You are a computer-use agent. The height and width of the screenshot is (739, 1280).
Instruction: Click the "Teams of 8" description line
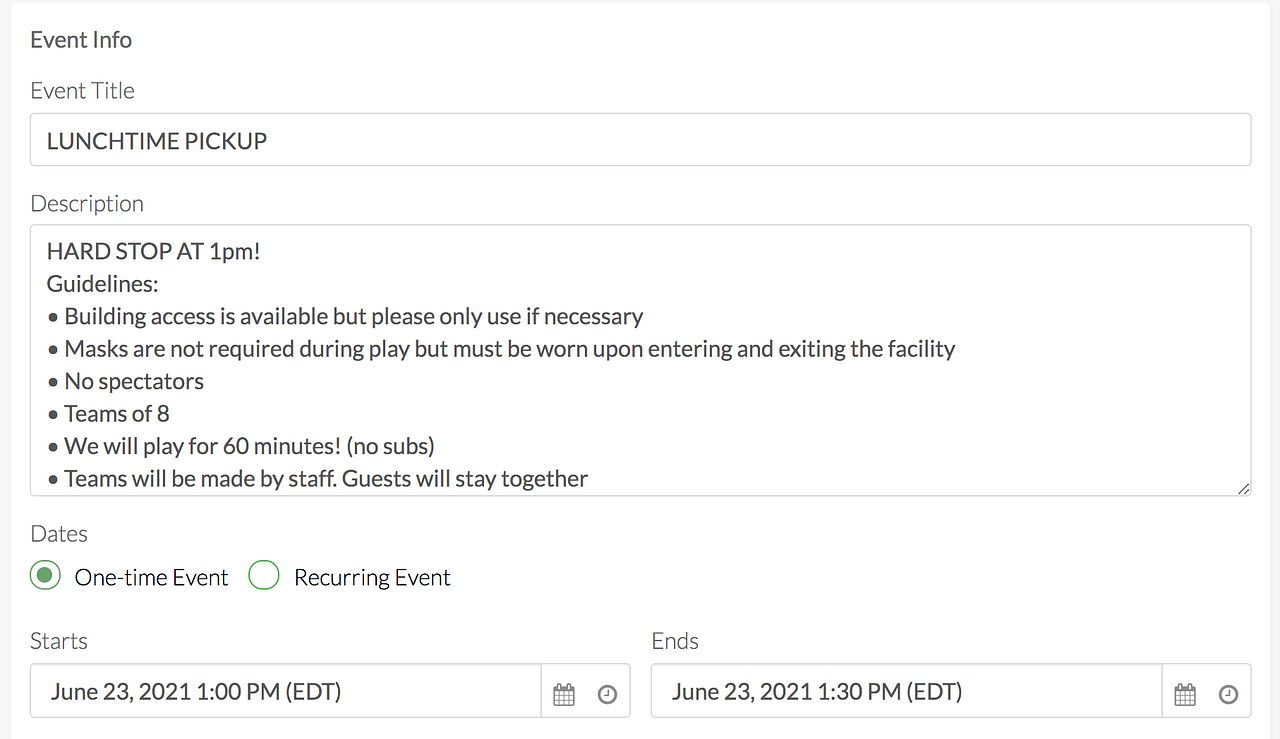pos(117,413)
